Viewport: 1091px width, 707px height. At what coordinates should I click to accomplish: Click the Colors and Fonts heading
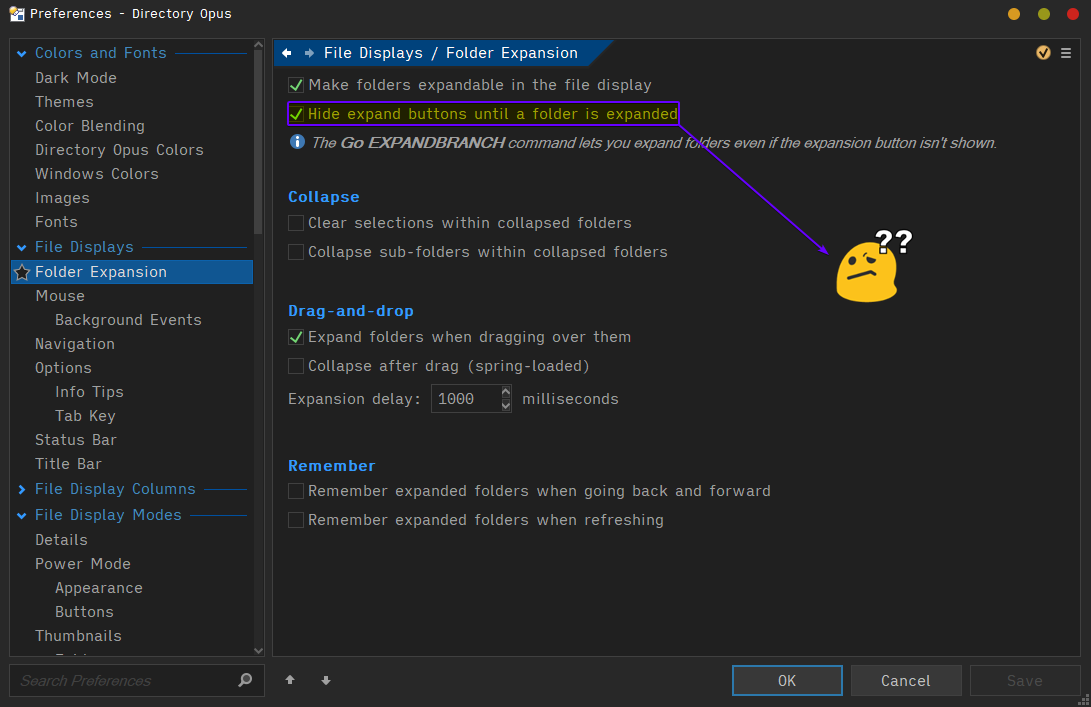click(101, 53)
